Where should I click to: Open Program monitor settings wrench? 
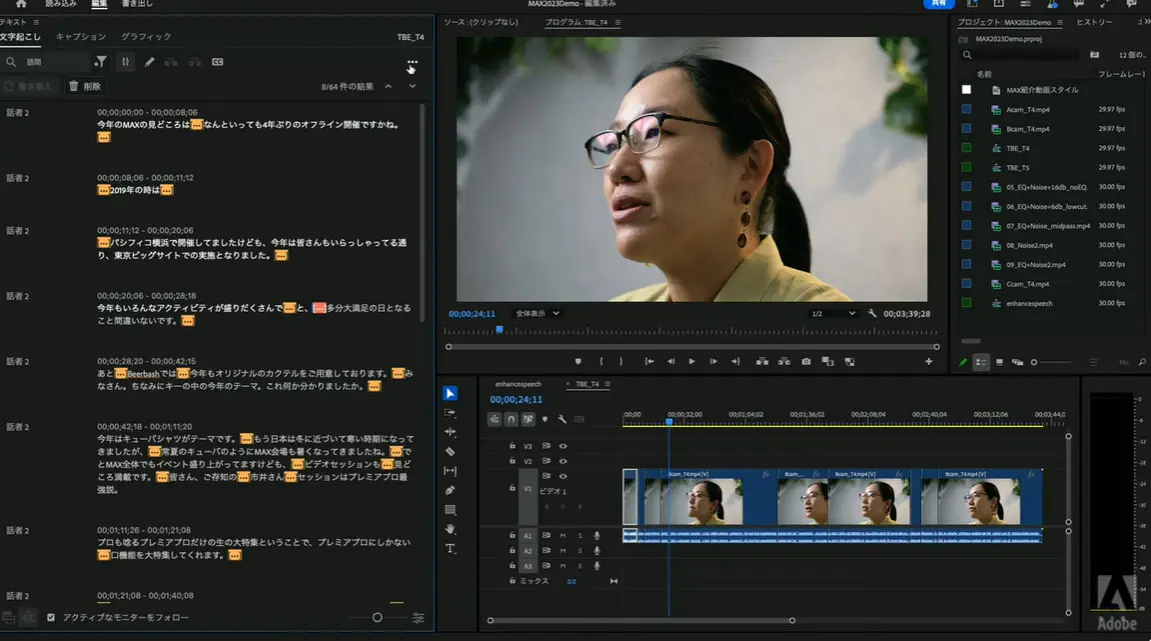(x=872, y=314)
